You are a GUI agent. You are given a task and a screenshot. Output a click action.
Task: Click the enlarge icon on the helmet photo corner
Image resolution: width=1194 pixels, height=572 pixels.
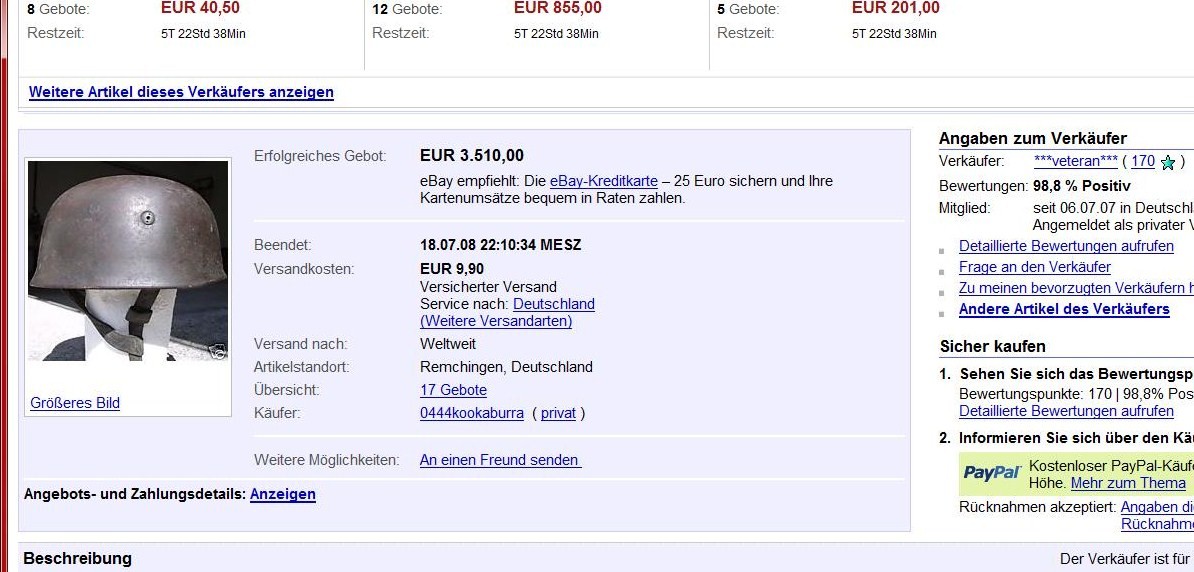tap(218, 351)
